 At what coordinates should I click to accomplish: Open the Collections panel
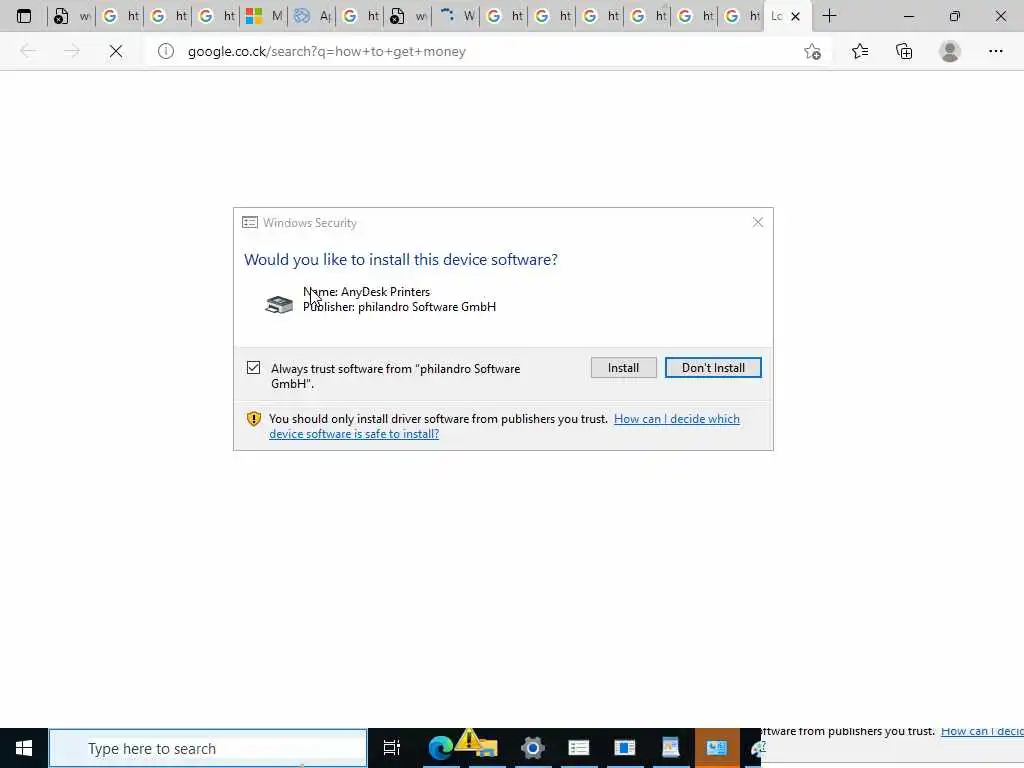904,51
